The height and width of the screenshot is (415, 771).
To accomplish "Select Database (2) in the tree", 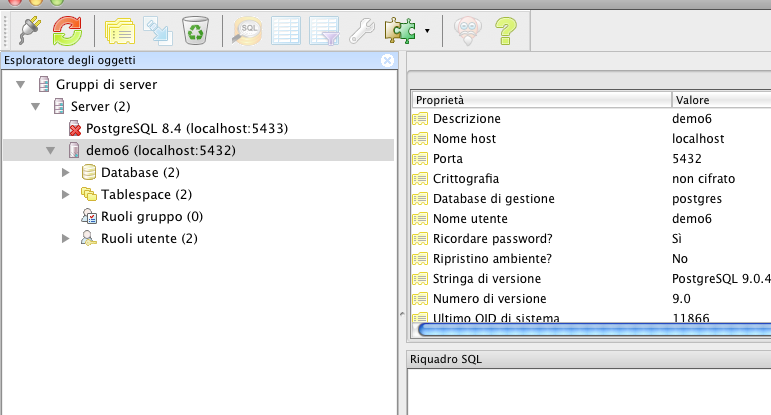I will pos(140,173).
